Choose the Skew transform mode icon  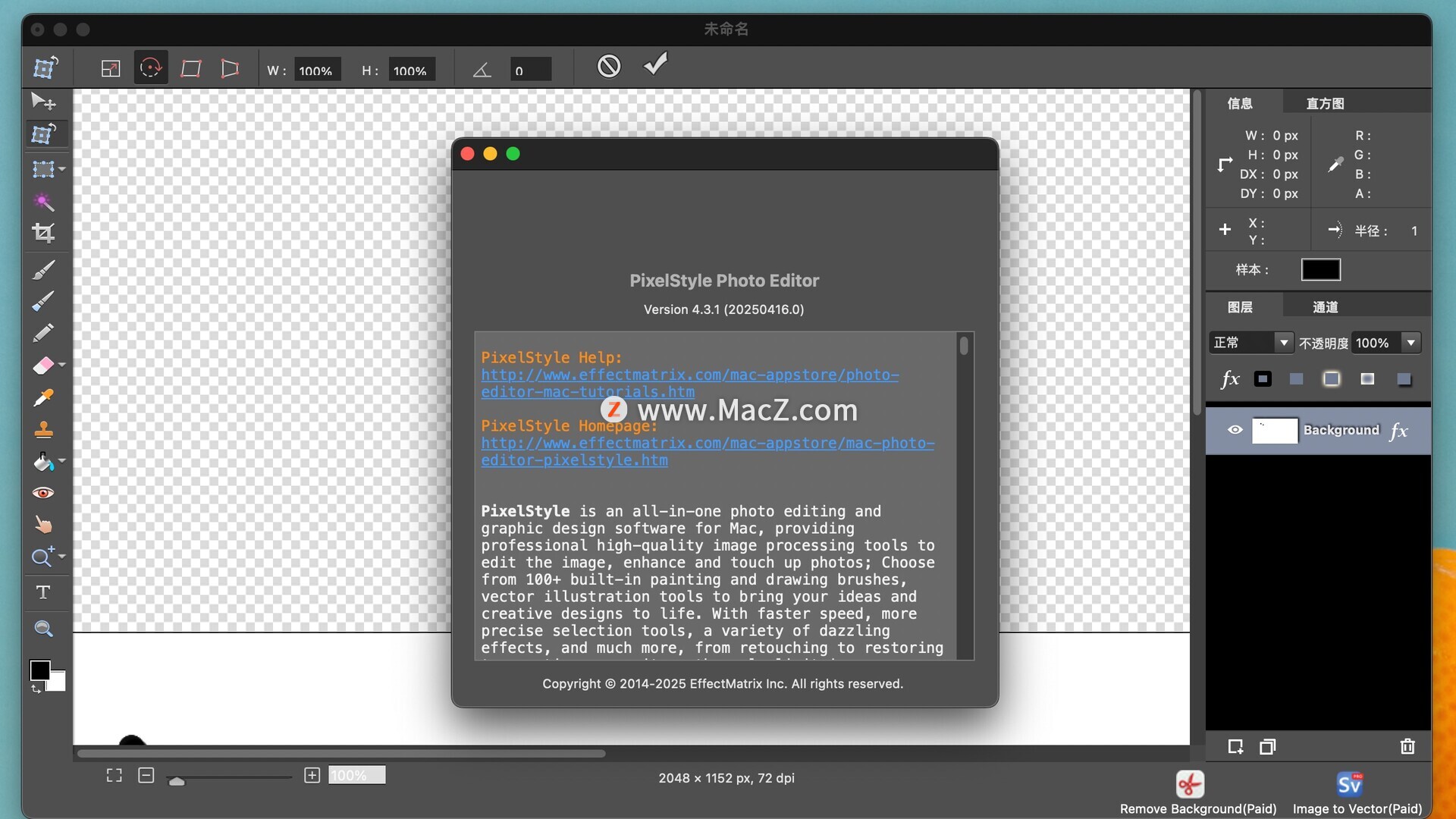tap(191, 69)
